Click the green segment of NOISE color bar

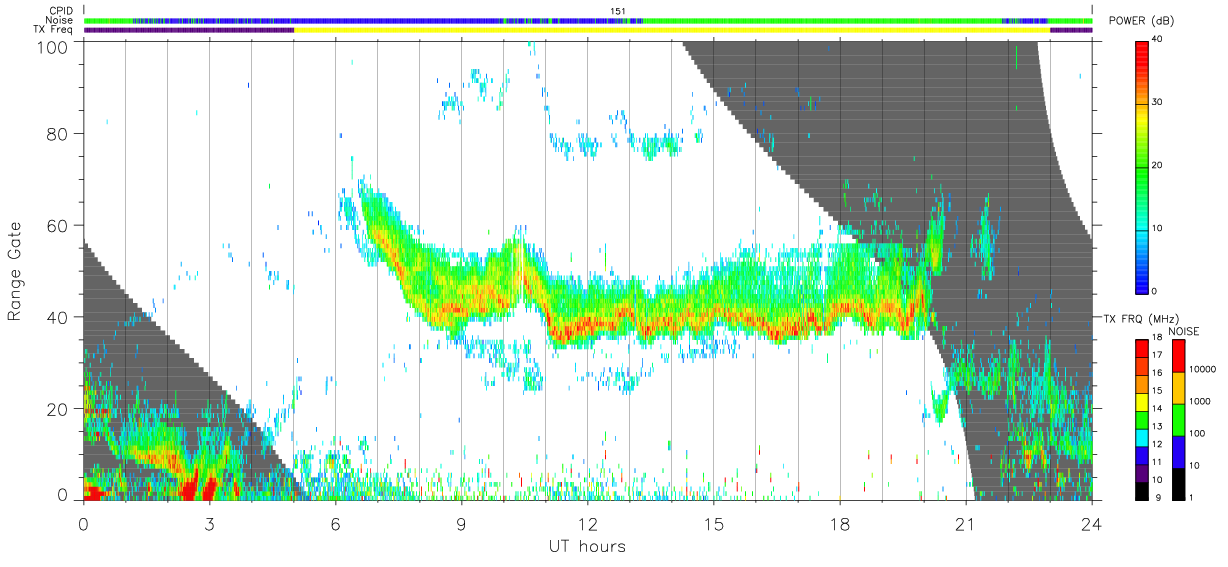1180,420
